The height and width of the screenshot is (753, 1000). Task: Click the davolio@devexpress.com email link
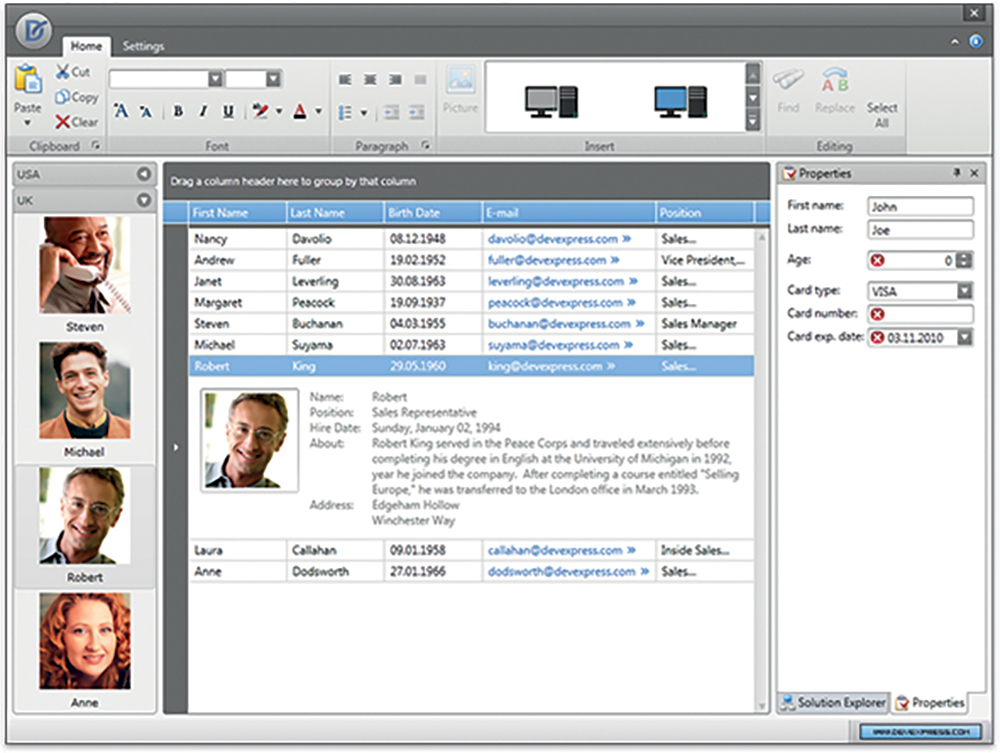pos(553,240)
